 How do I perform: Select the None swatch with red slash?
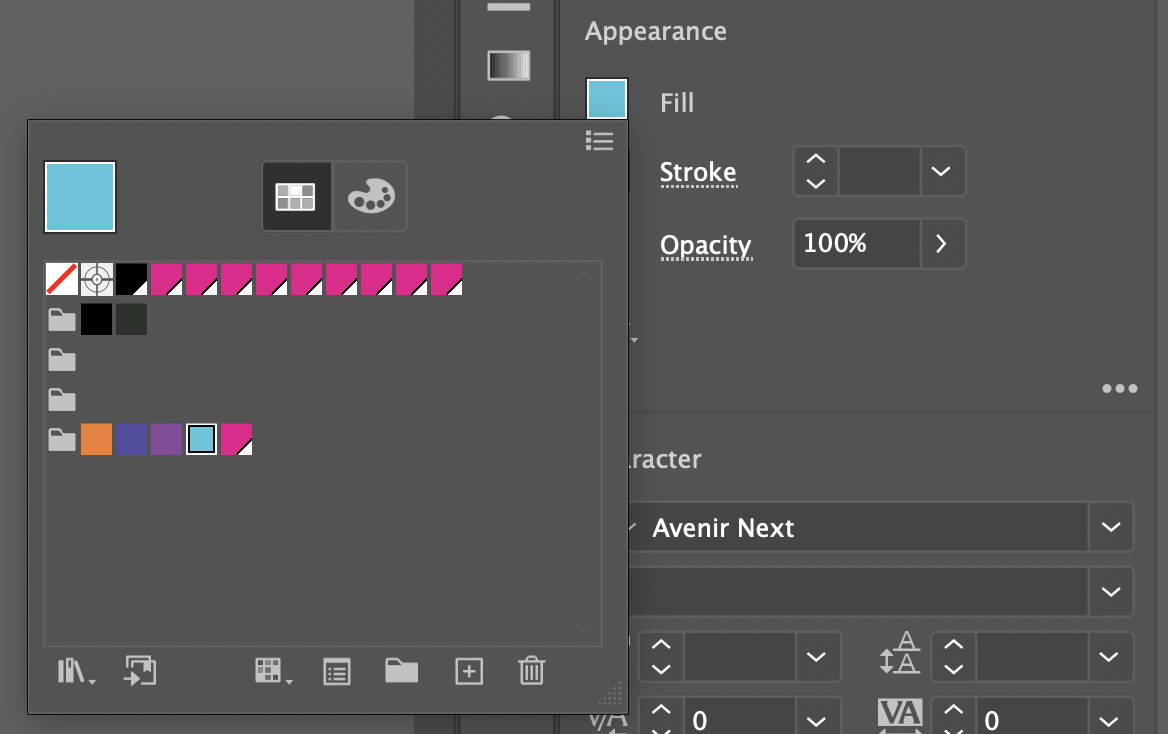click(x=62, y=279)
